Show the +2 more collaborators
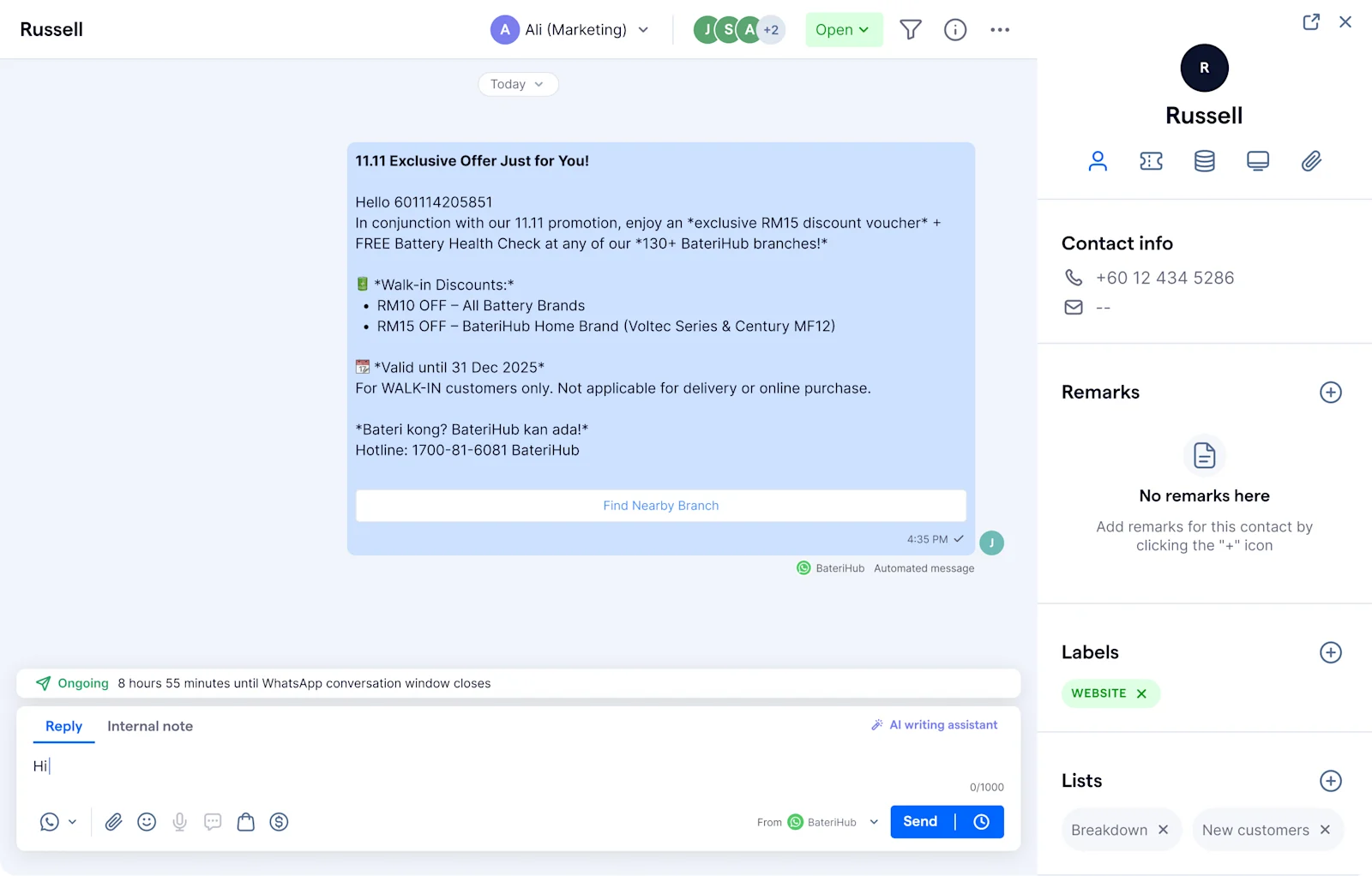This screenshot has width=1372, height=876. coord(771,30)
